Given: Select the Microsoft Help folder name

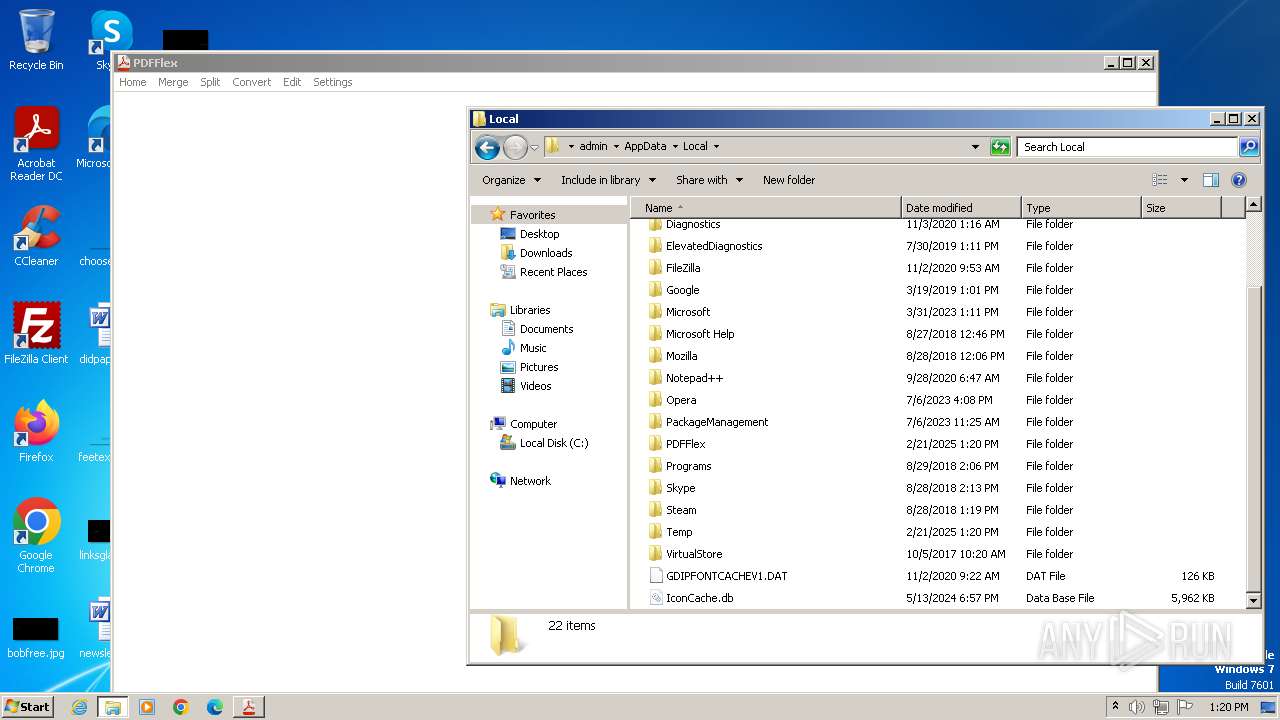Looking at the screenshot, I should click(x=700, y=334).
